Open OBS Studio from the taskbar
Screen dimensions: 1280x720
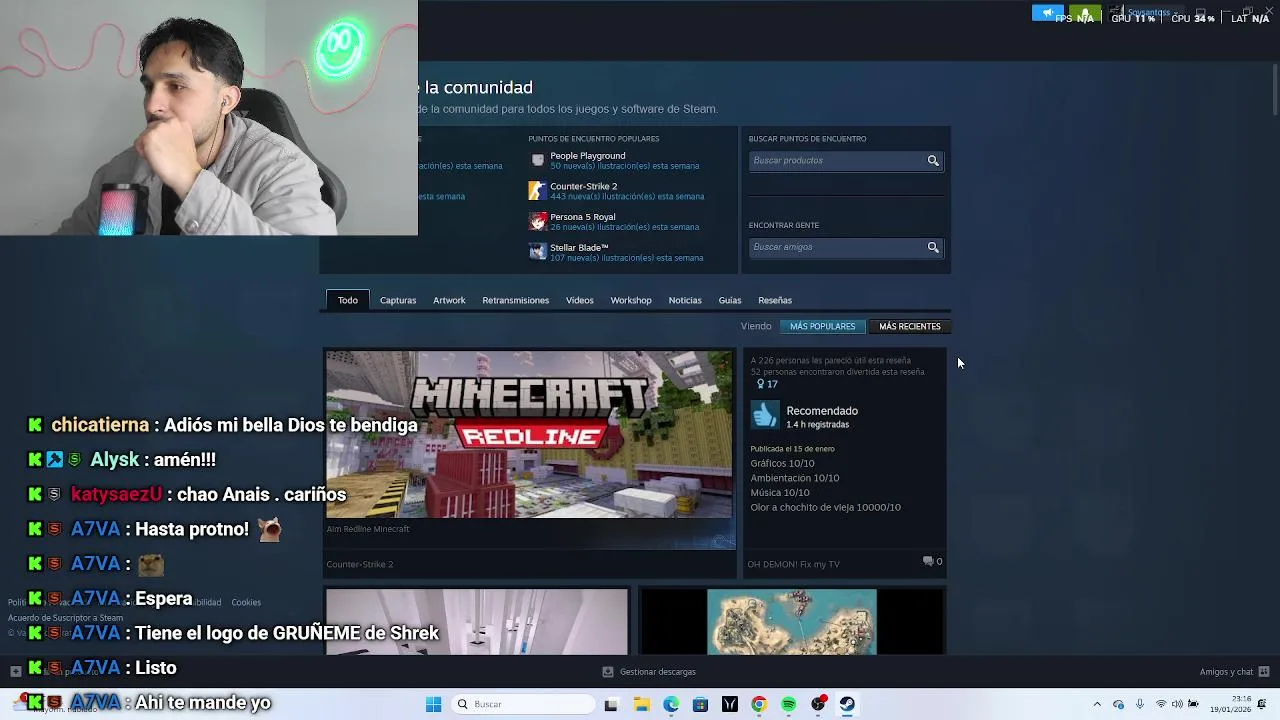tap(818, 704)
